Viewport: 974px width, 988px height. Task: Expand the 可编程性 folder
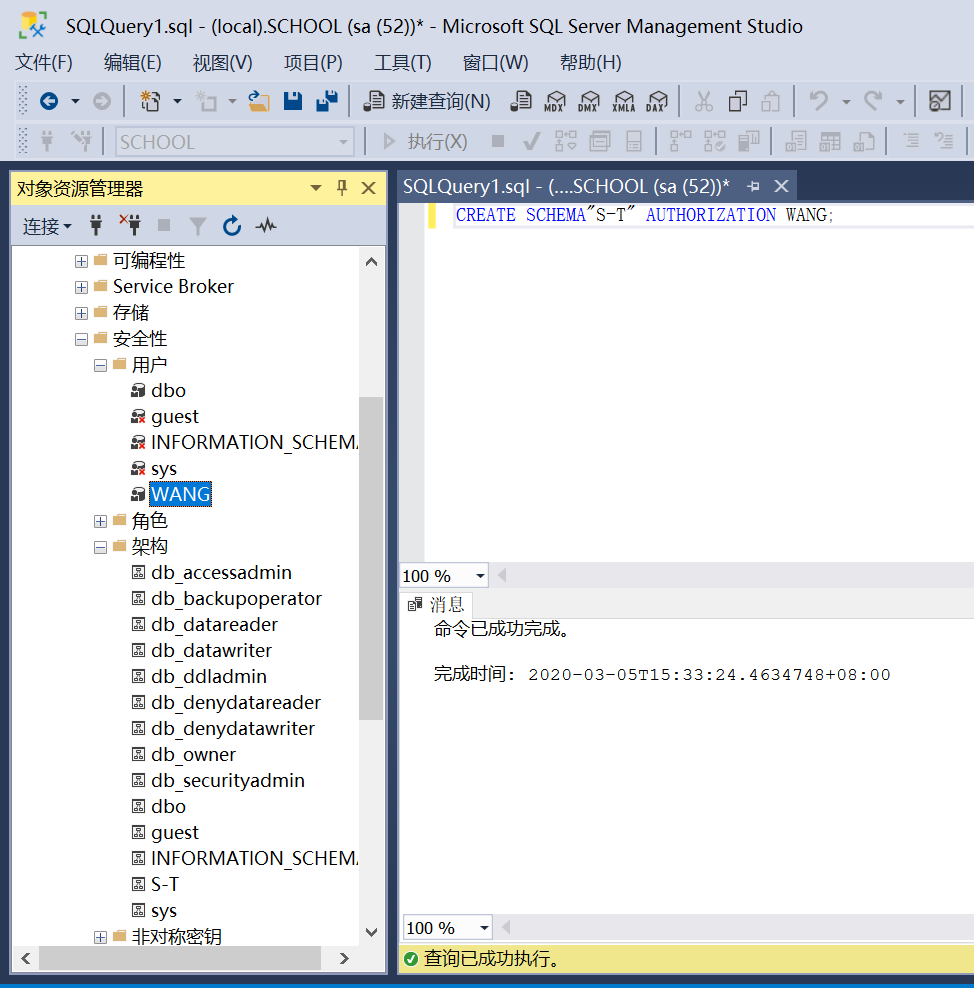click(81, 261)
